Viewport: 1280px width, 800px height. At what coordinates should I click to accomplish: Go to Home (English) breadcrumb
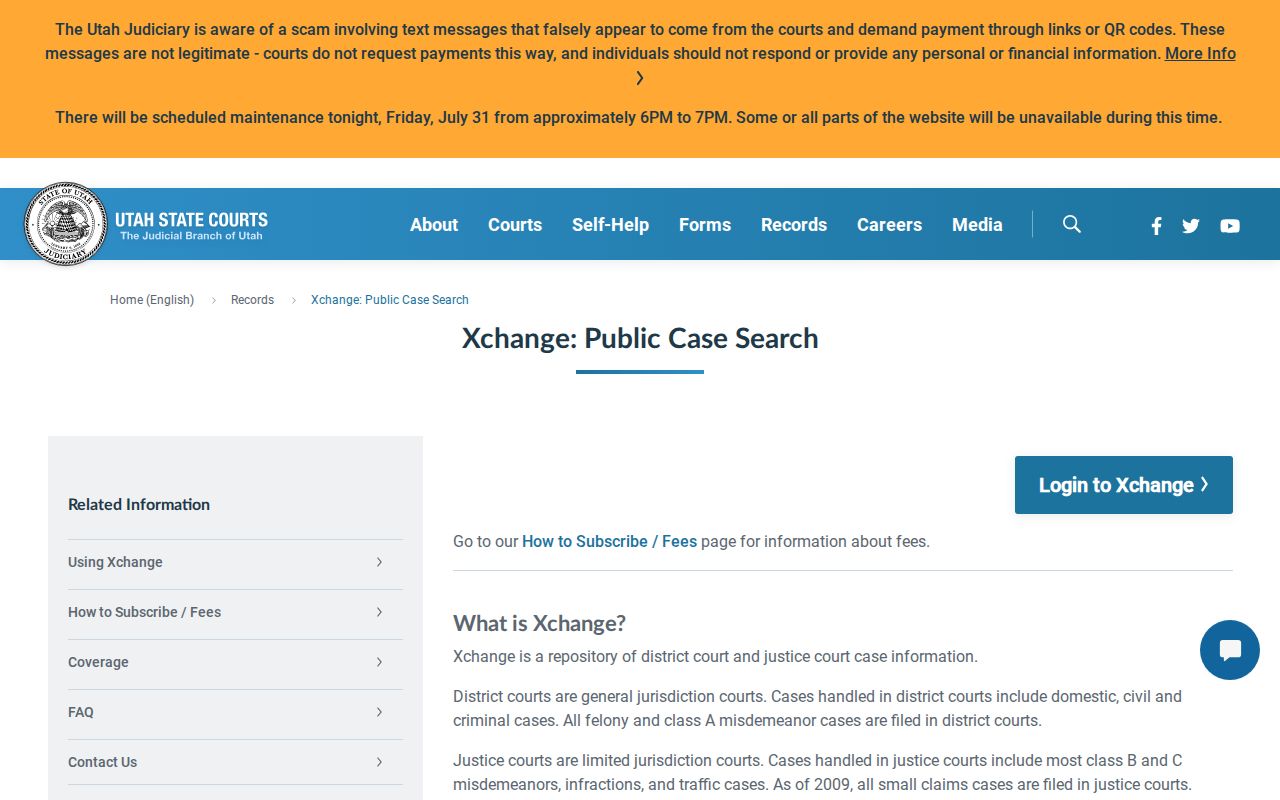point(152,300)
